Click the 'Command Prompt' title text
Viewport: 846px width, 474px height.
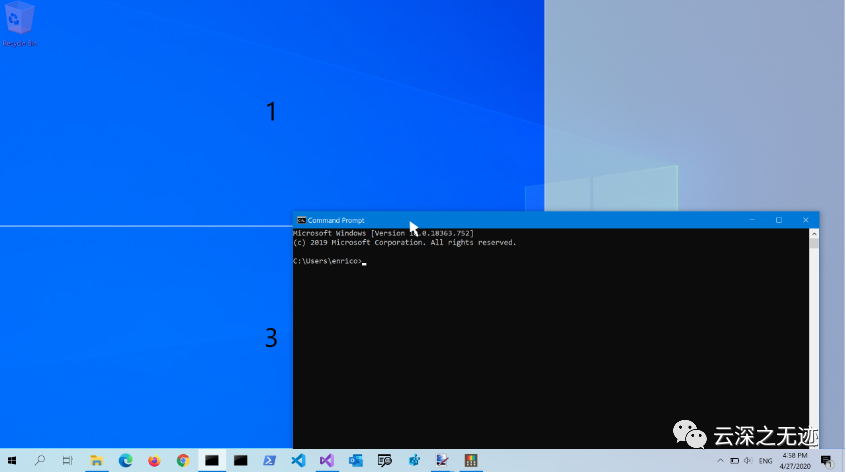click(336, 221)
